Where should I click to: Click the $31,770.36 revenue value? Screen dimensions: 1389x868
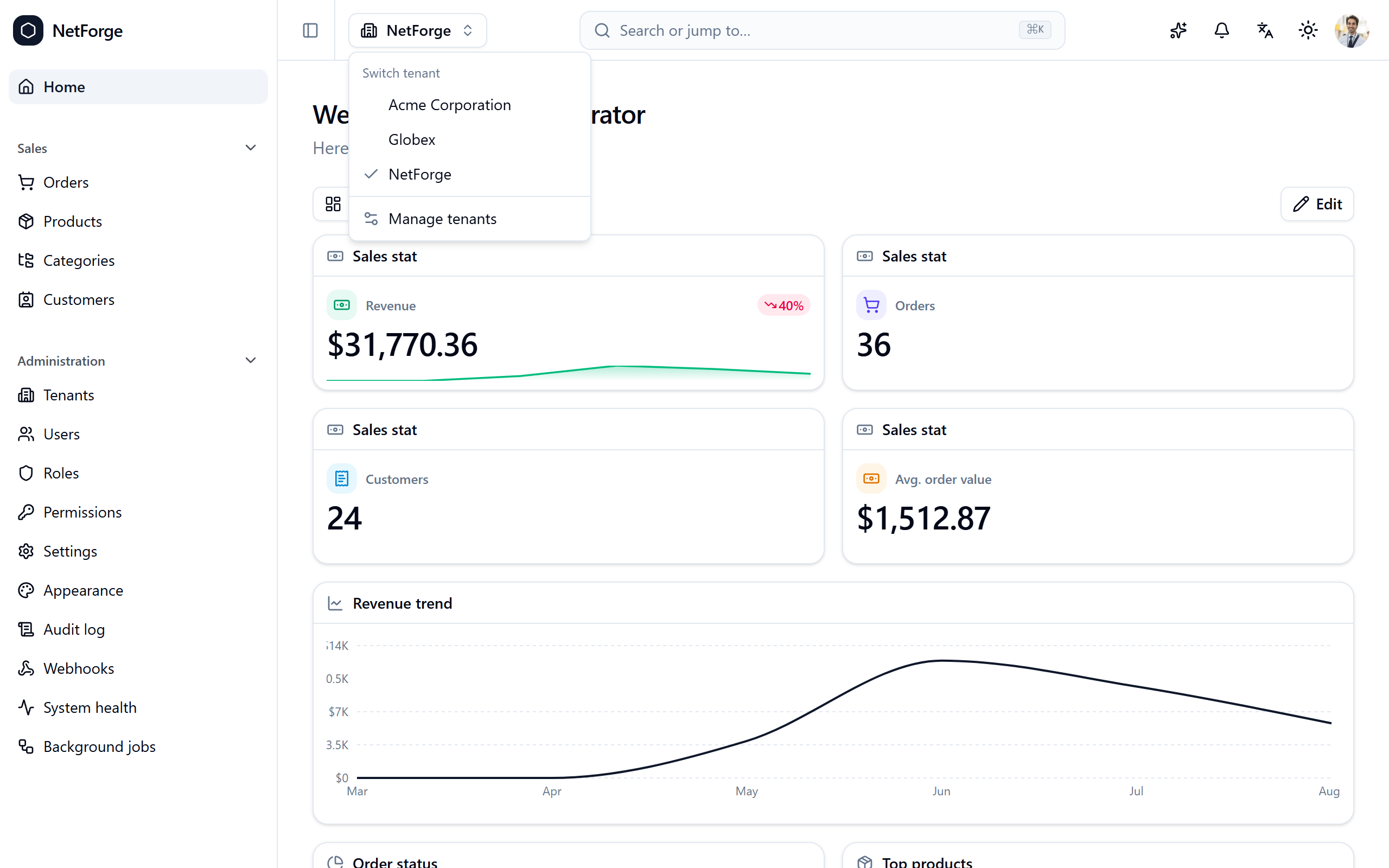click(x=403, y=344)
